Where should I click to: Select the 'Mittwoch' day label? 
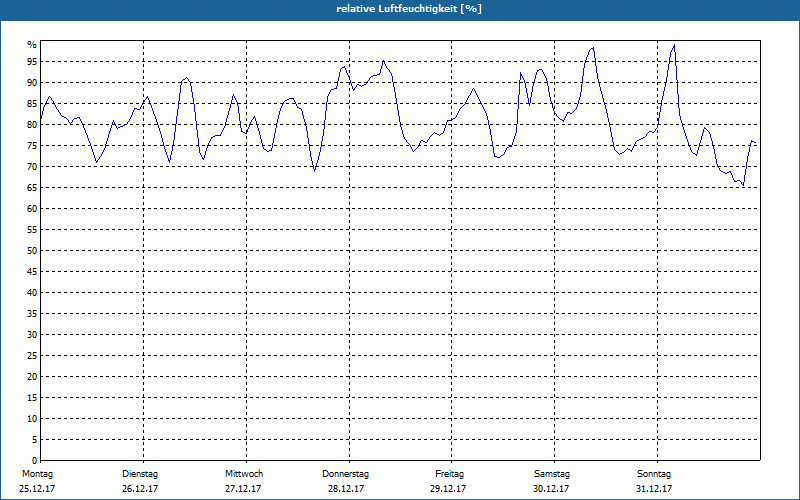[244, 474]
